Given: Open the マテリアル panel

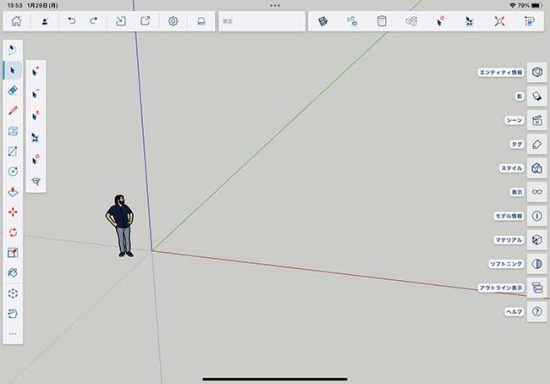Looking at the screenshot, I should click(x=537, y=240).
